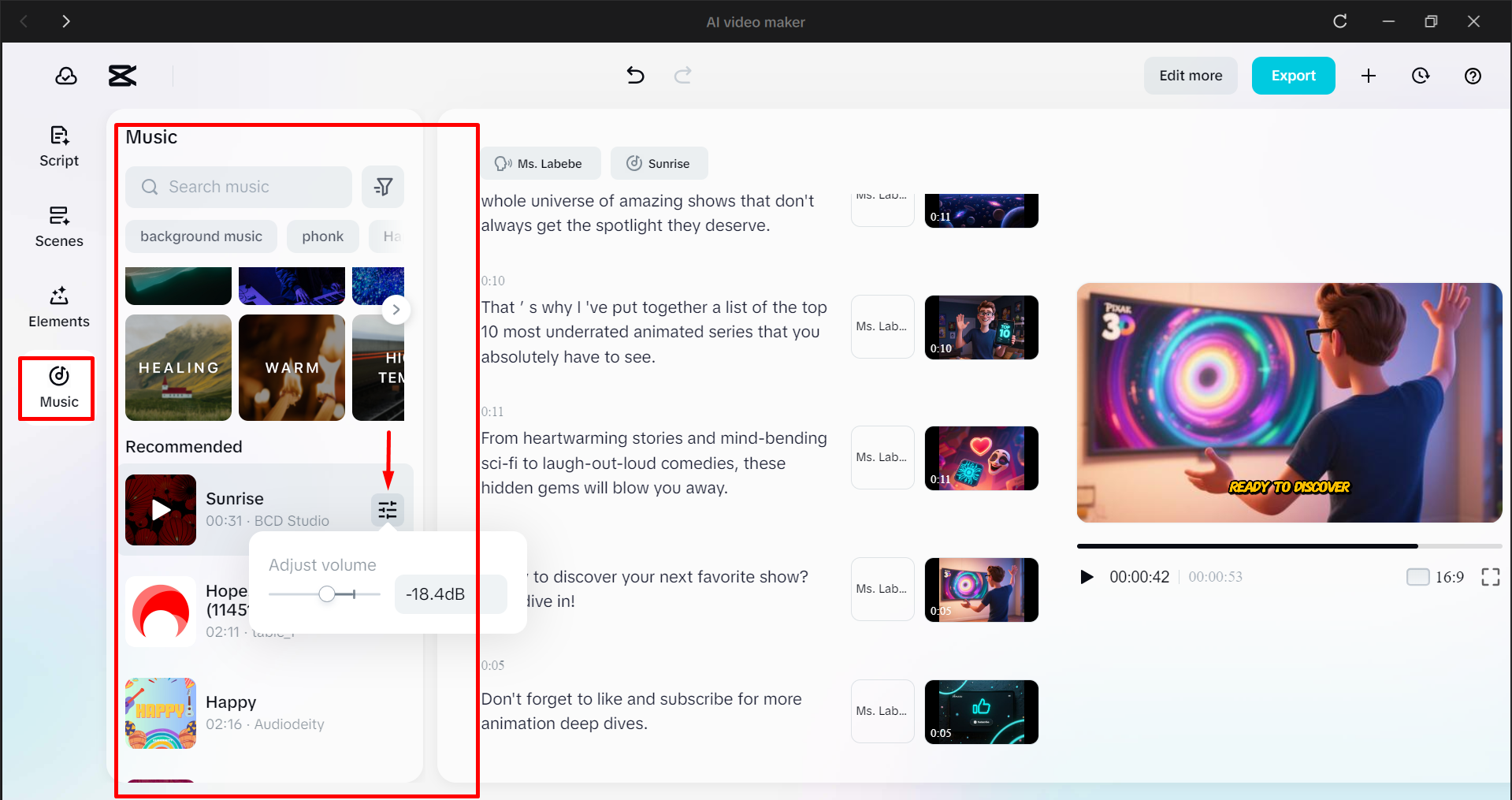1512x800 pixels.
Task: Enter fullscreen preview mode
Action: tap(1490, 576)
